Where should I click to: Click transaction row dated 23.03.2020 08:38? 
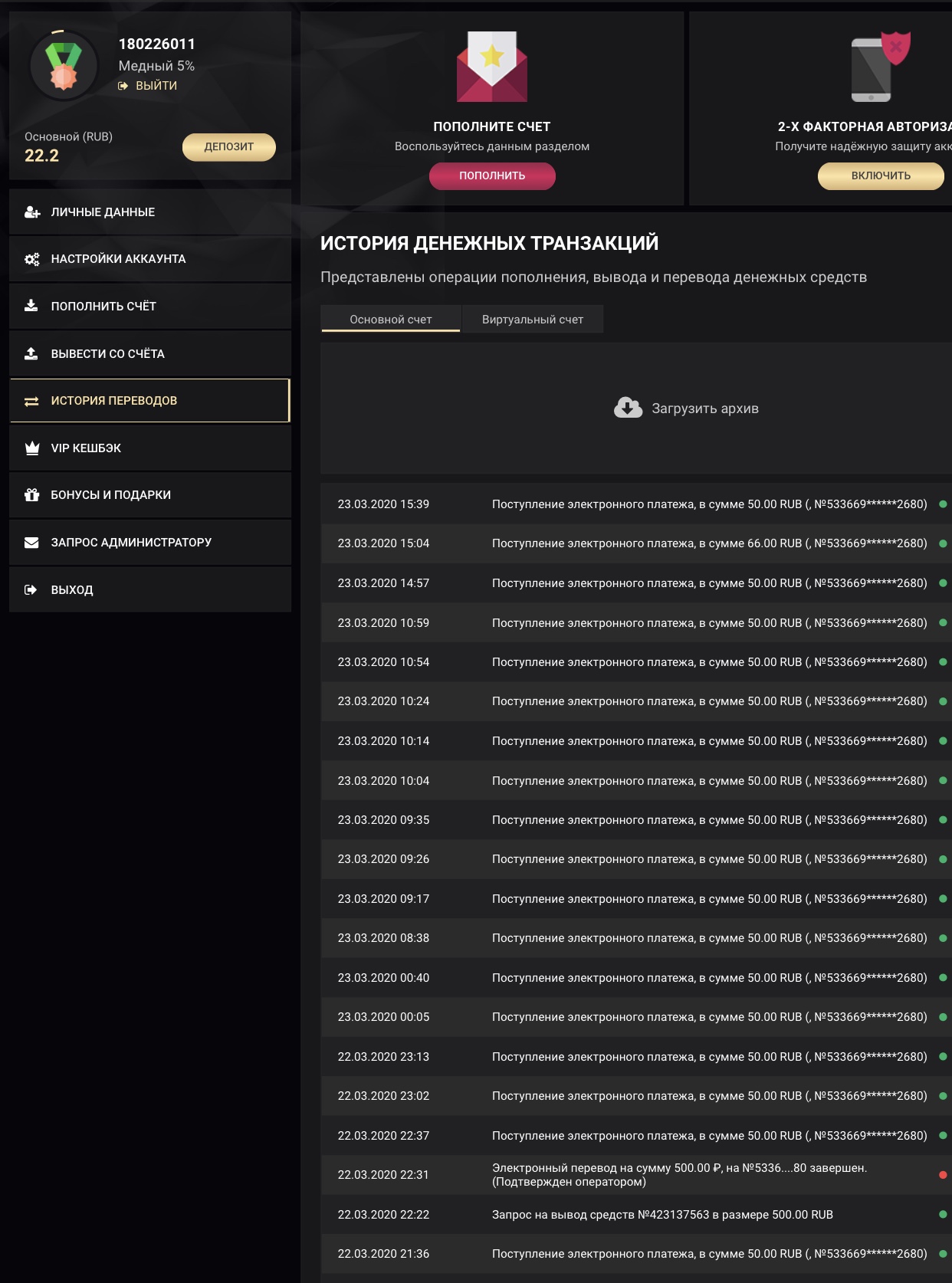[636, 938]
